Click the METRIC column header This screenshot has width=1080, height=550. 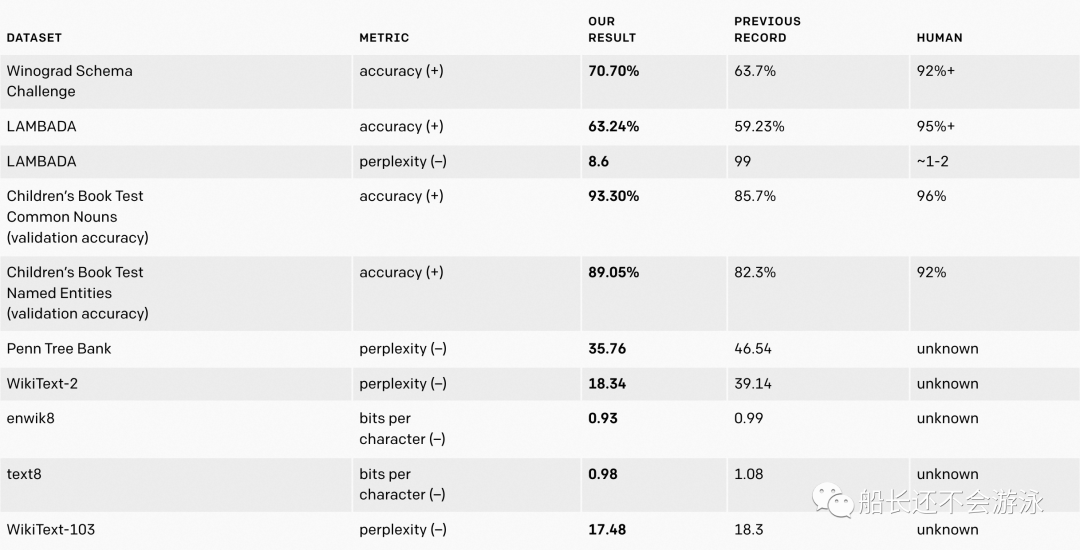click(384, 38)
